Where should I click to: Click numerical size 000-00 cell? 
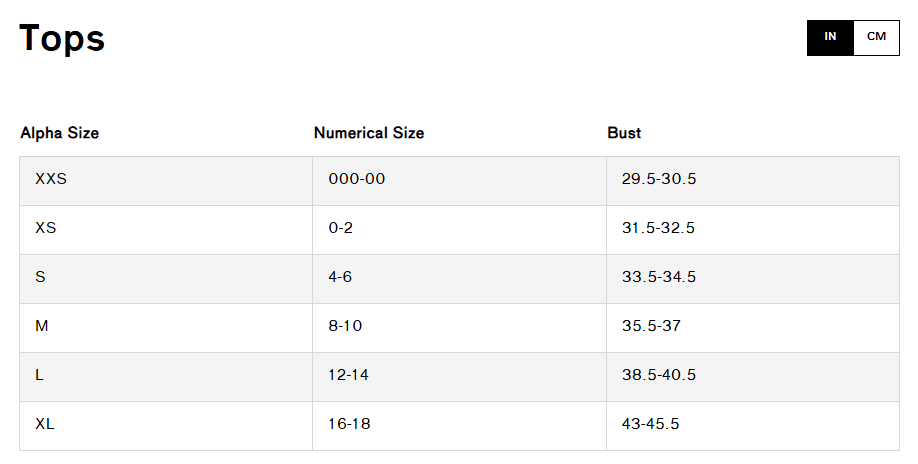click(460, 181)
